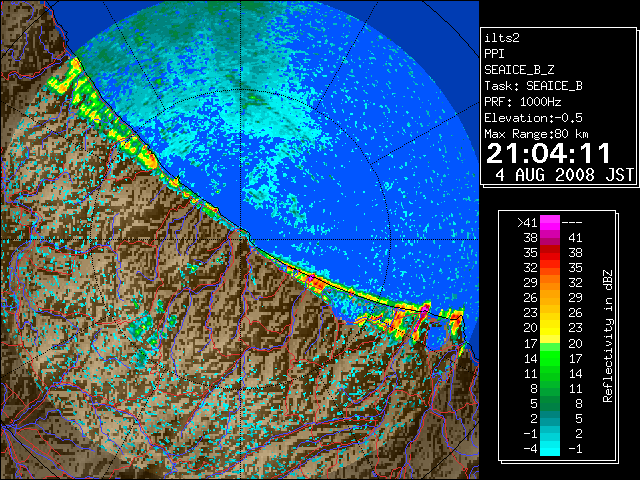The height and width of the screenshot is (480, 640).
Task: Click the radar center at range rings crossing
Action: pyautogui.click(x=241, y=240)
